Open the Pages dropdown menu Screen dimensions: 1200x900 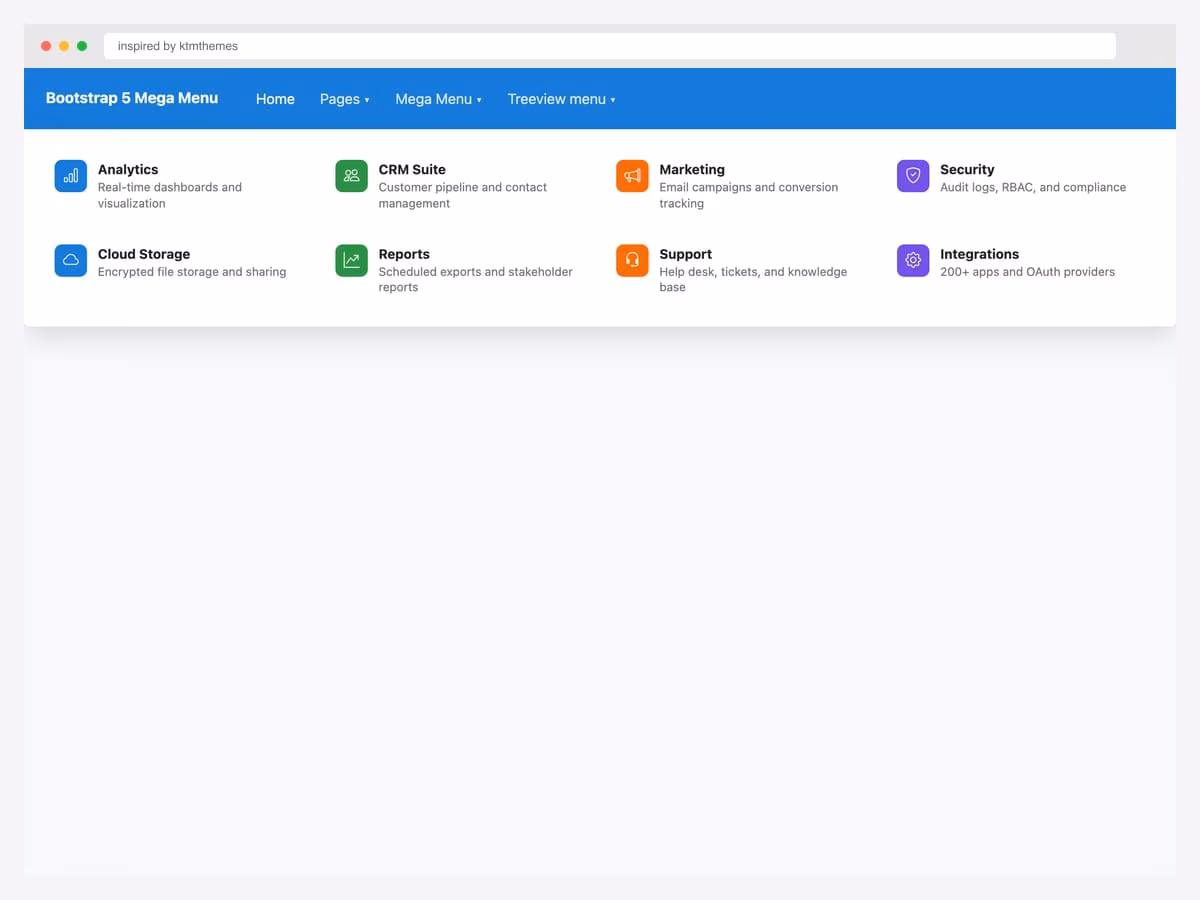click(x=345, y=99)
